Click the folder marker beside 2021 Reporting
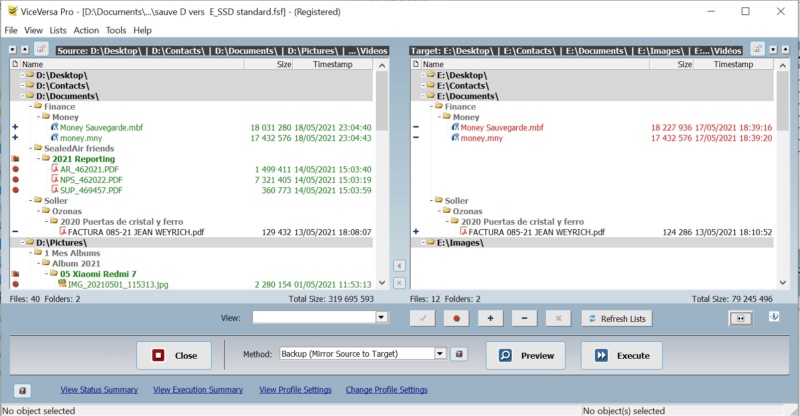This screenshot has width=800, height=416. tap(16, 159)
